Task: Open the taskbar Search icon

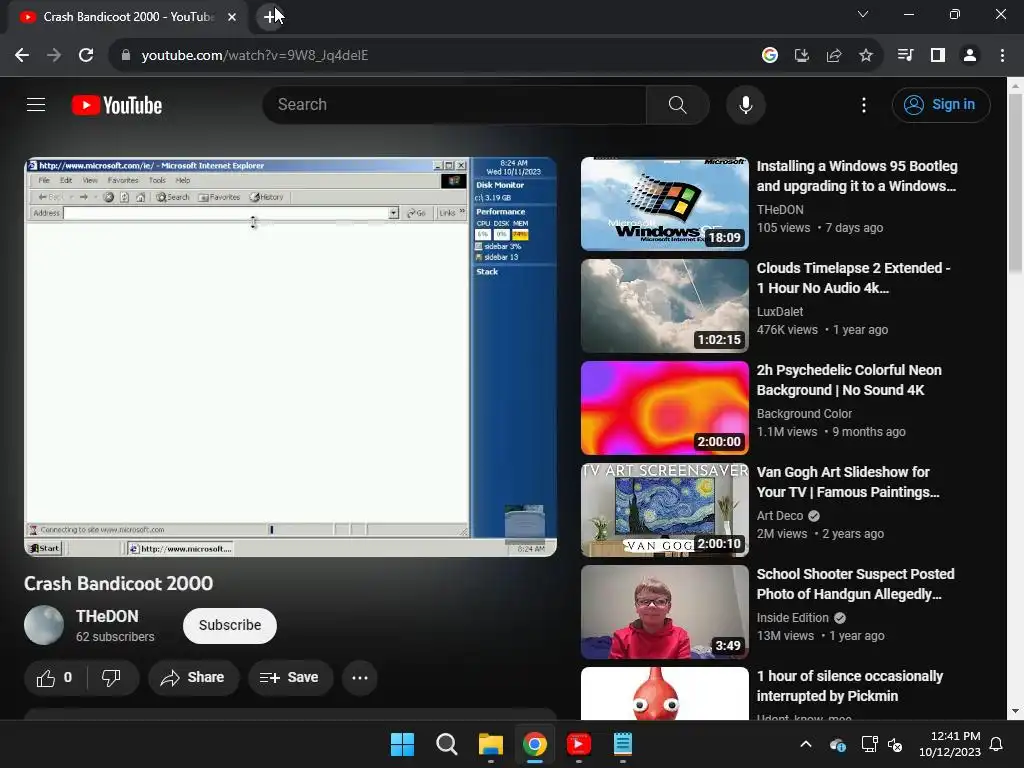Action: pos(447,744)
